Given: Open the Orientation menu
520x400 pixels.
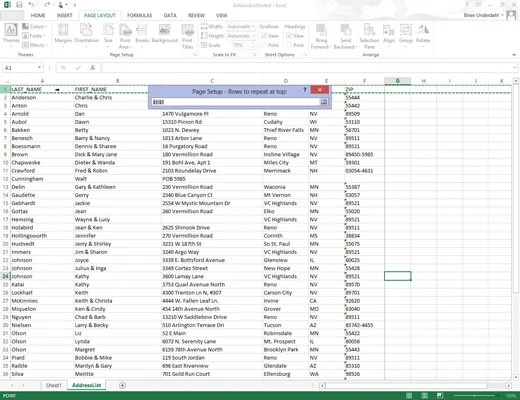Looking at the screenshot, I should click(x=86, y=34).
